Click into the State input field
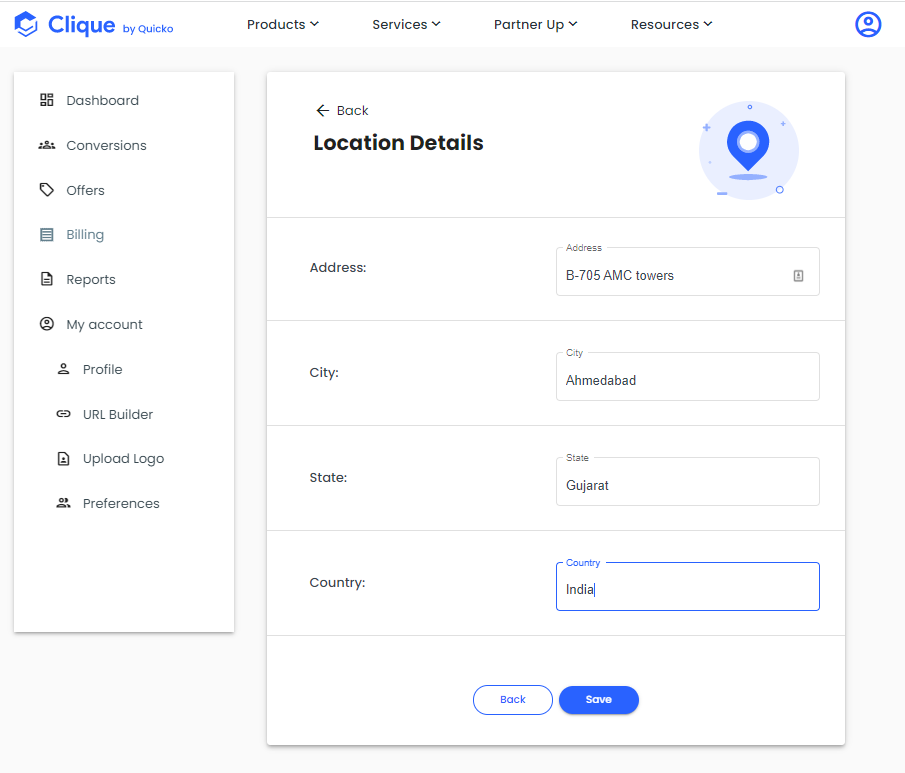 [687, 482]
